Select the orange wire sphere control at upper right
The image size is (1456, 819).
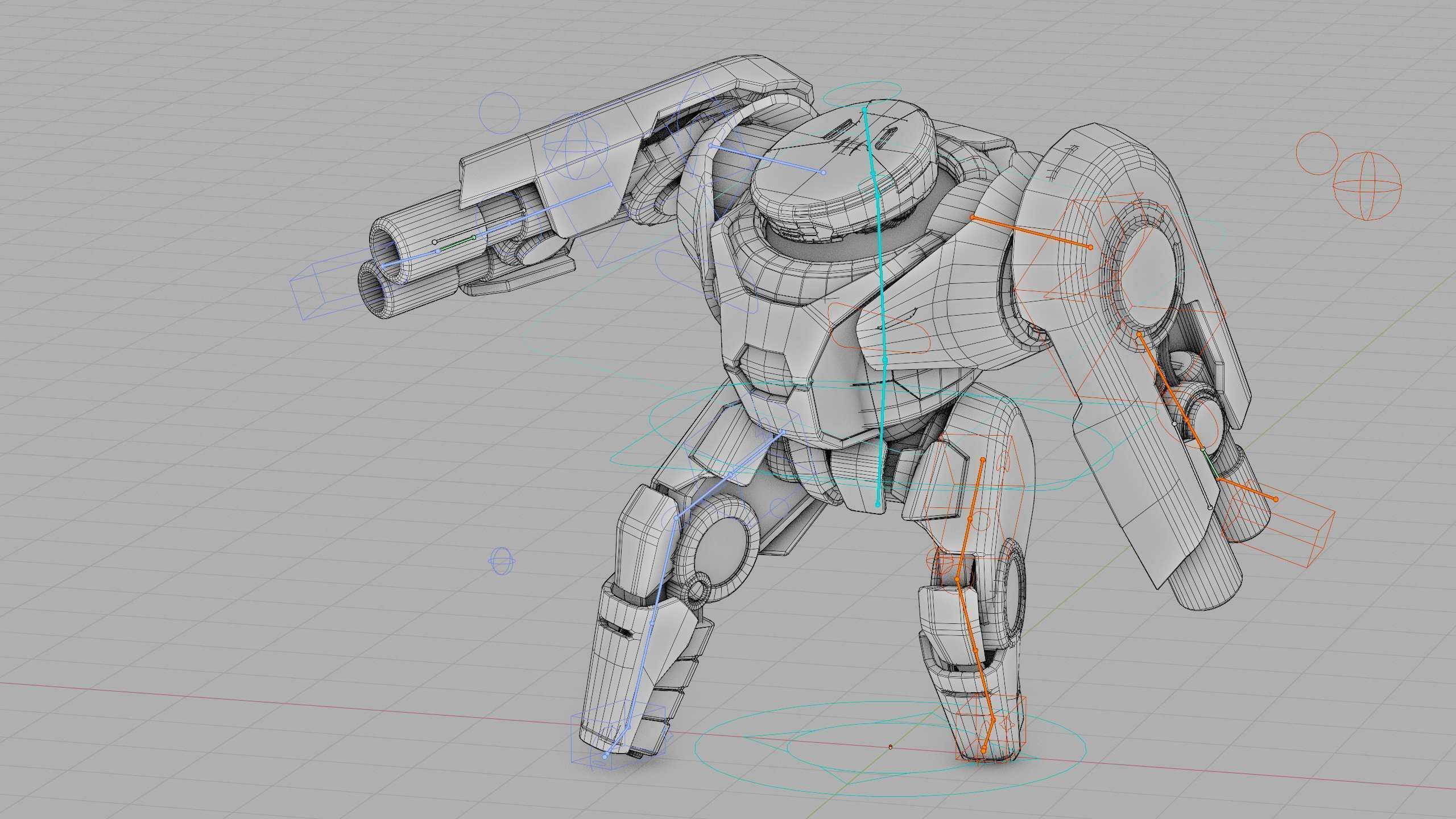click(1367, 185)
